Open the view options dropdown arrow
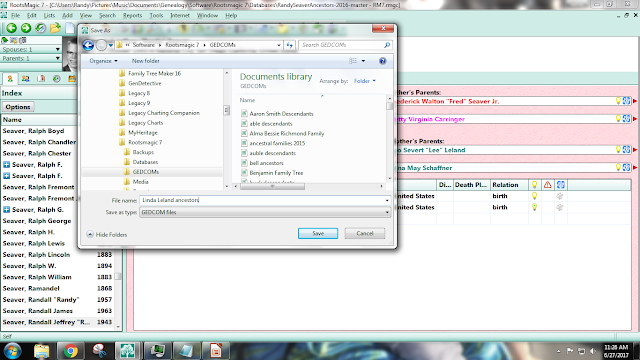Screen dimensions: 640x360 [363, 61]
